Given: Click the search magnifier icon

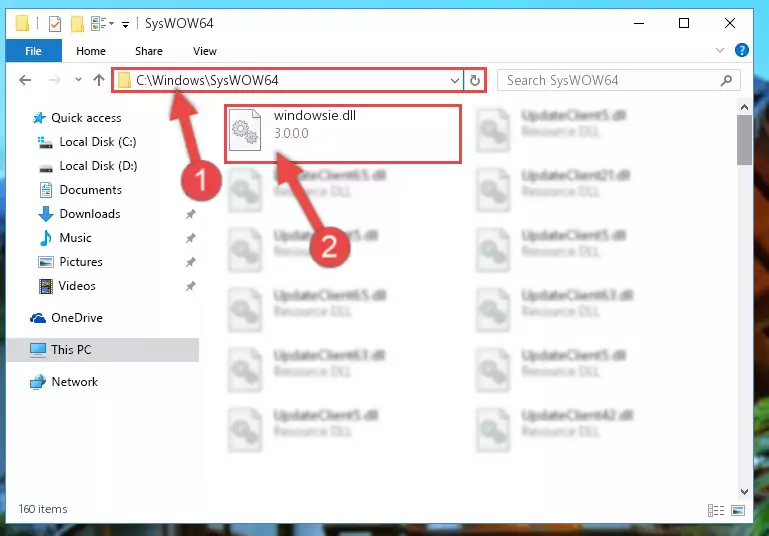Looking at the screenshot, I should (726, 80).
